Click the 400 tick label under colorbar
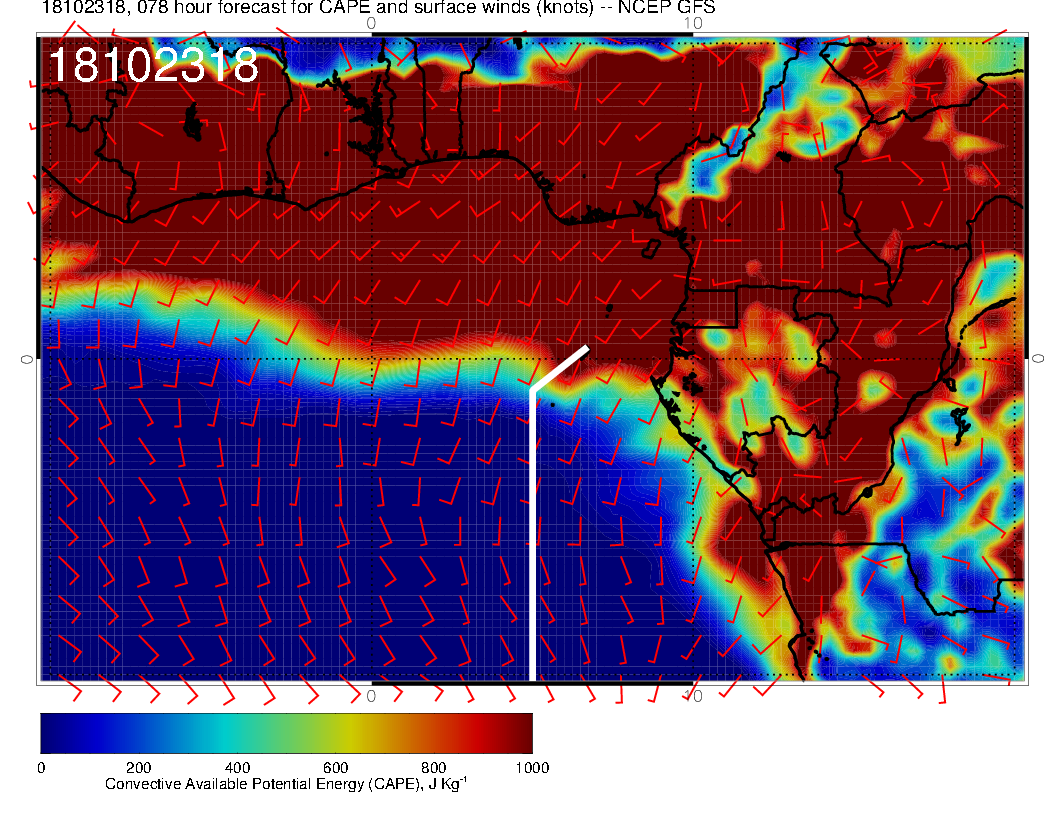The image size is (1056, 816). [237, 768]
